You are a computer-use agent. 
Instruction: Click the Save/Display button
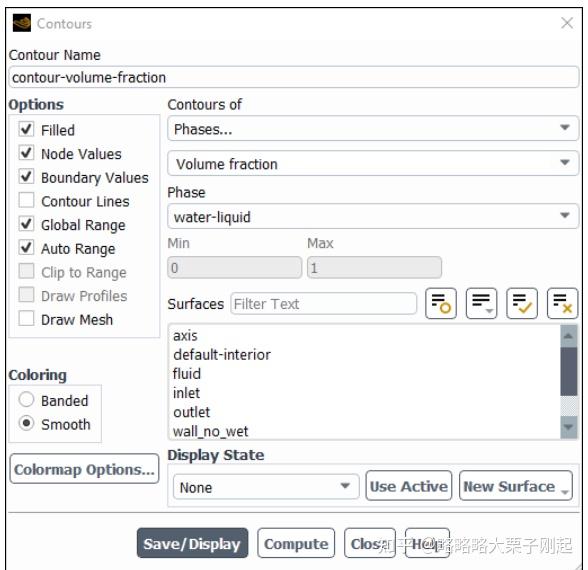[192, 543]
